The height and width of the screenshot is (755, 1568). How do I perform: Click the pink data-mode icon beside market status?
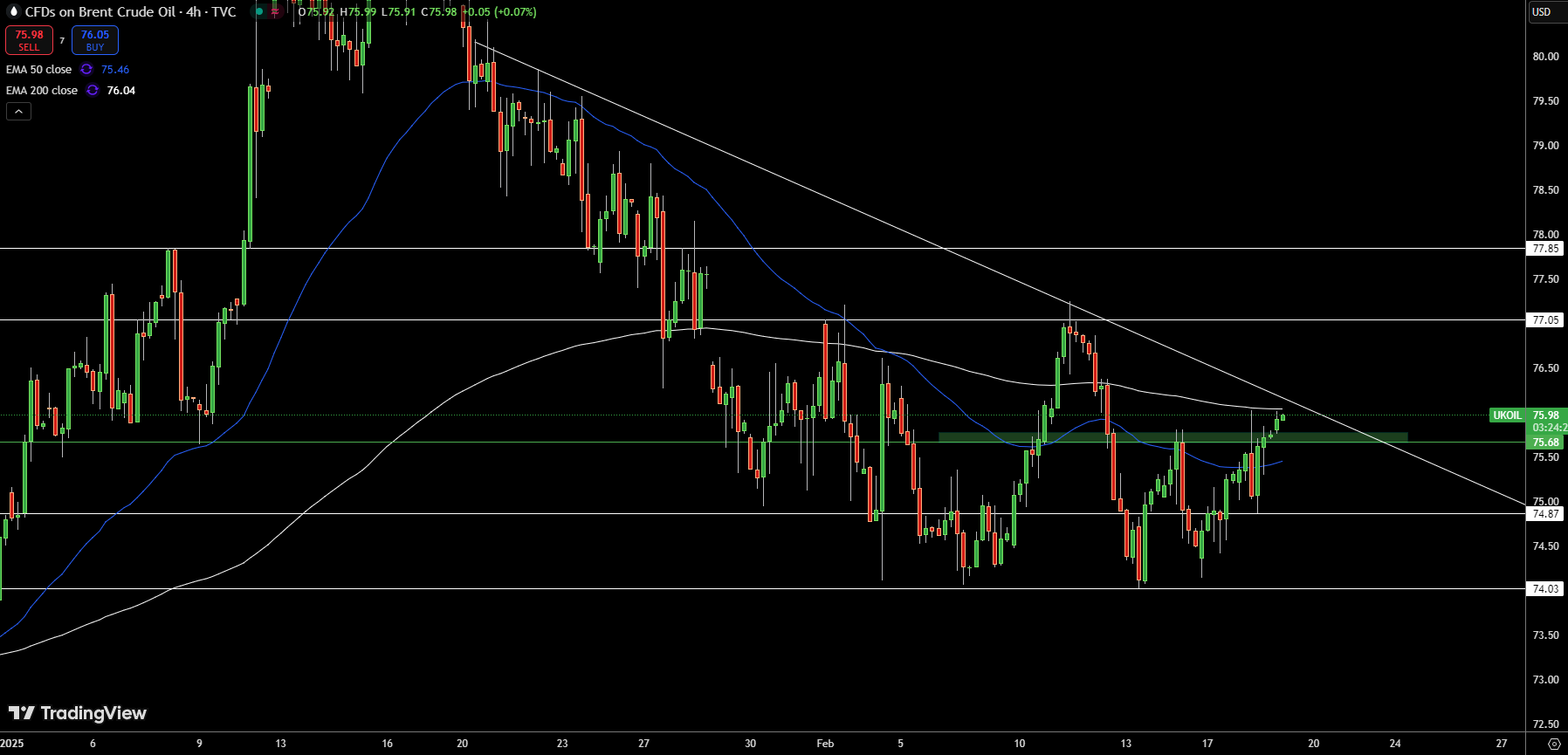point(275,11)
